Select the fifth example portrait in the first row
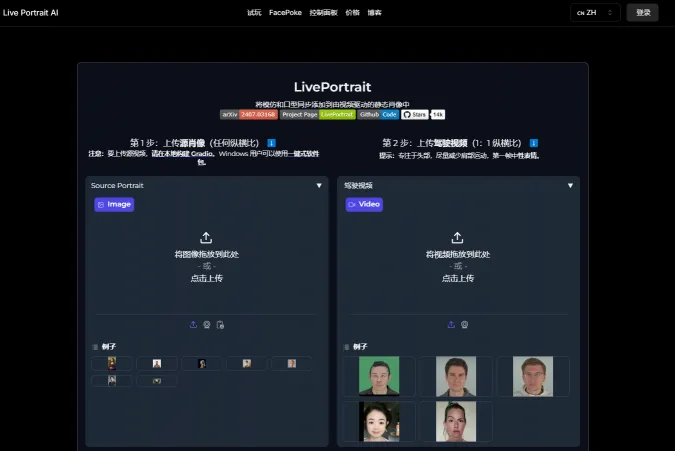 pyautogui.click(x=292, y=364)
